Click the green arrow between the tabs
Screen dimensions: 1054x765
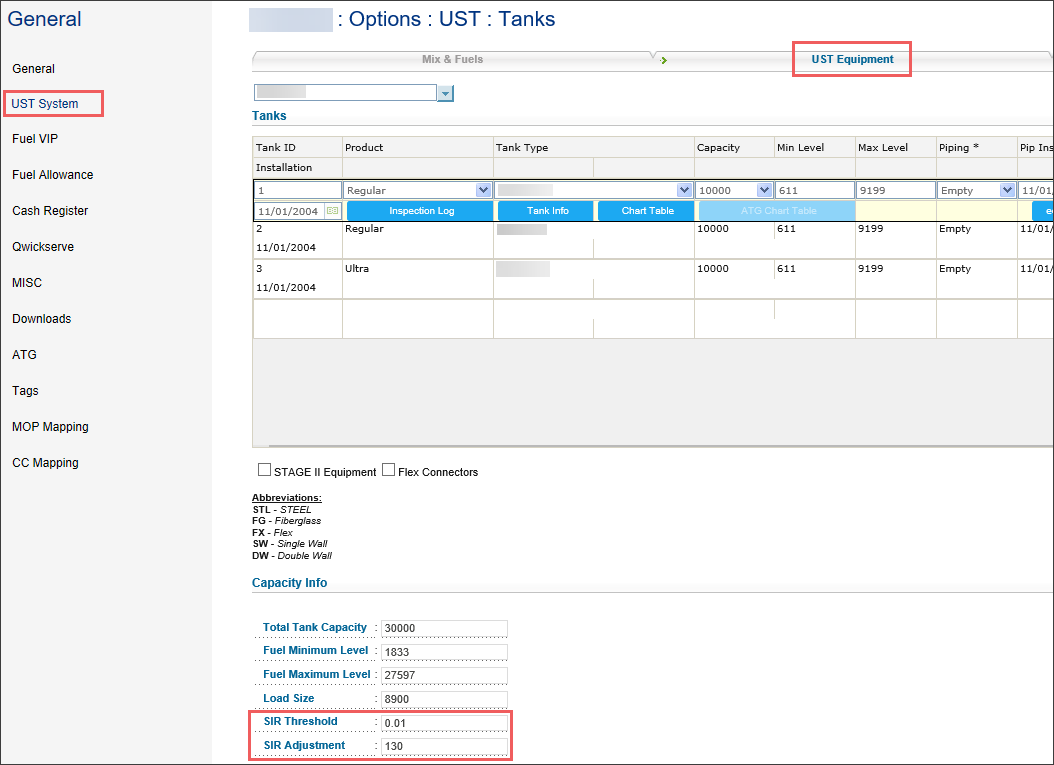pyautogui.click(x=663, y=61)
